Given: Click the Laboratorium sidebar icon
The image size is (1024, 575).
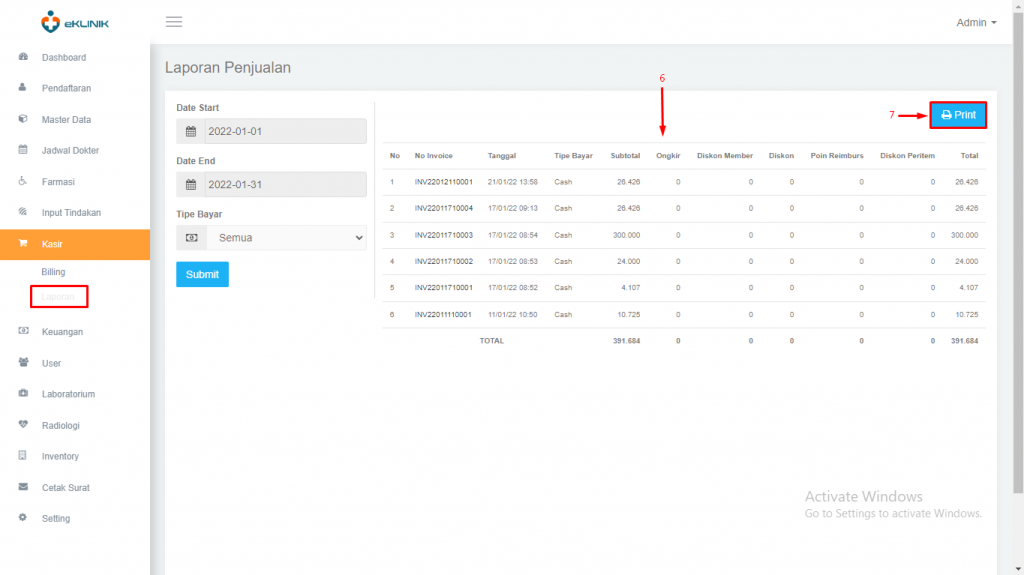Looking at the screenshot, I should [24, 393].
